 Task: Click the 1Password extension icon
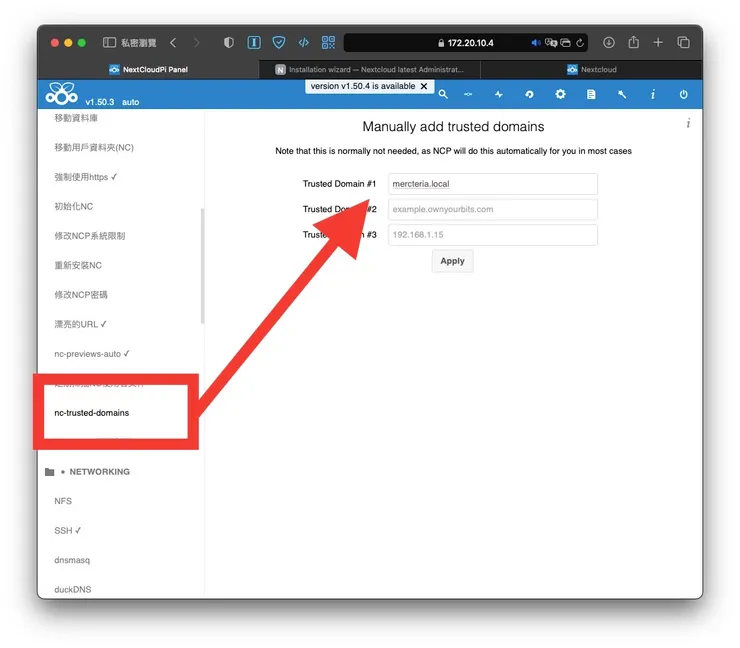254,42
